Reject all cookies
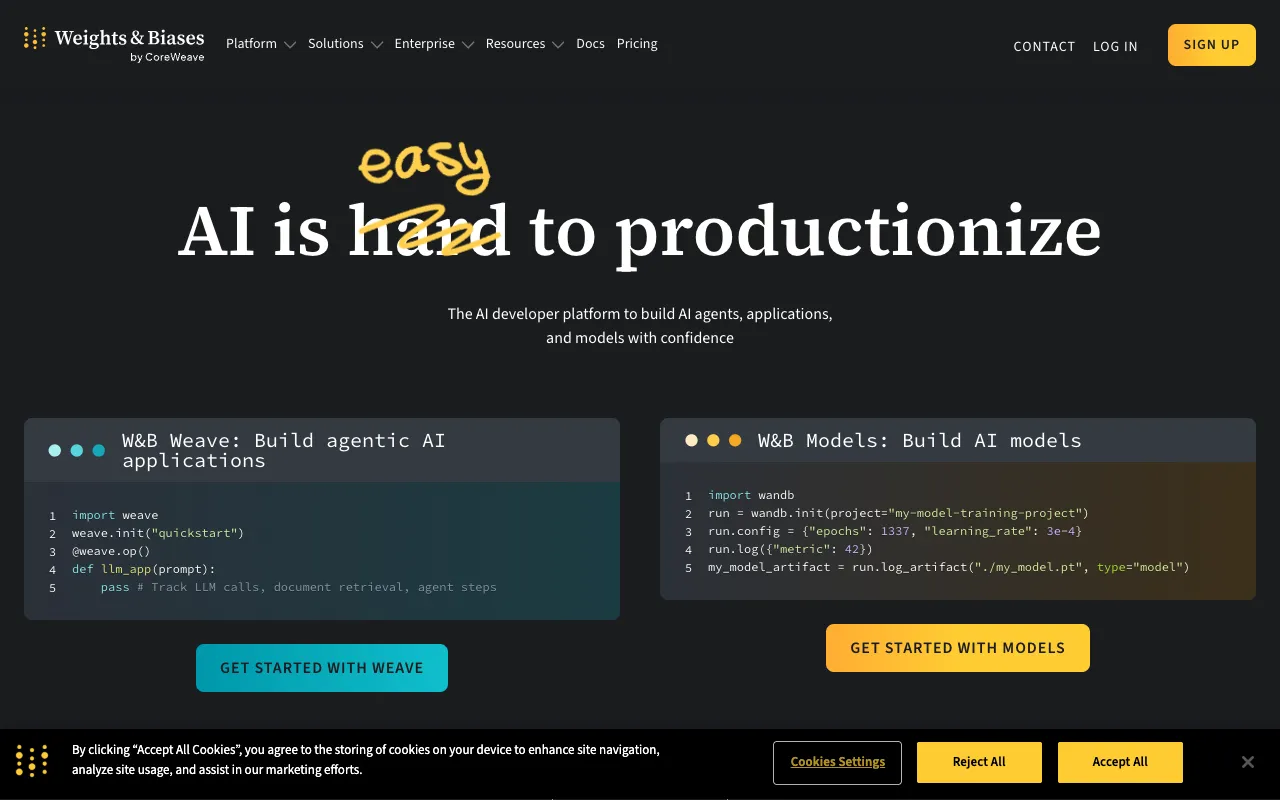Screen dimensions: 1280x800 point(979,762)
